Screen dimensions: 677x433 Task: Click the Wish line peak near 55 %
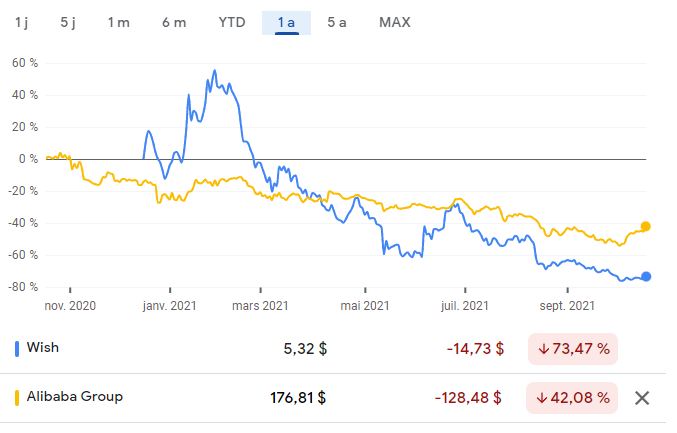point(214,71)
